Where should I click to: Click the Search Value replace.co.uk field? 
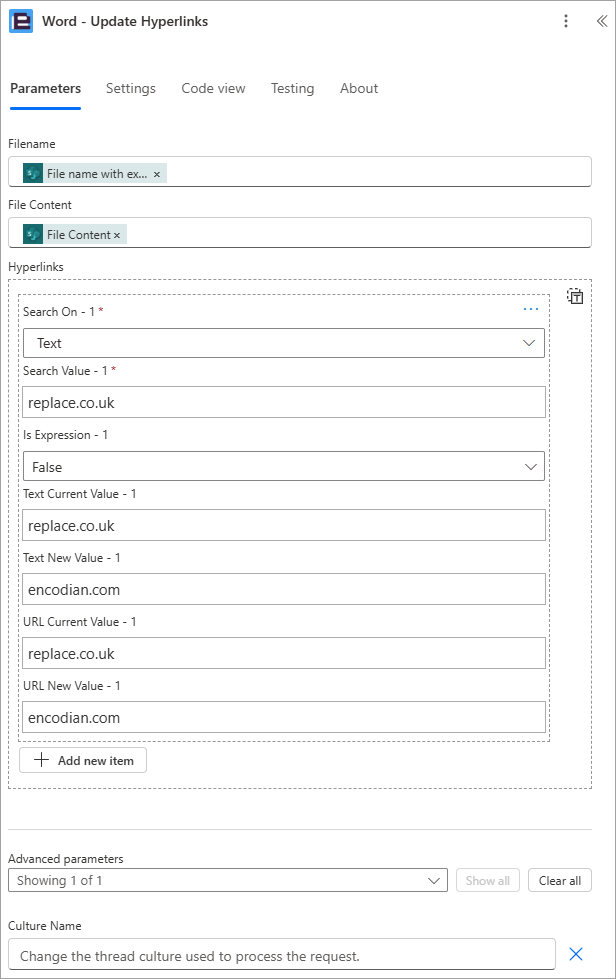pos(284,402)
